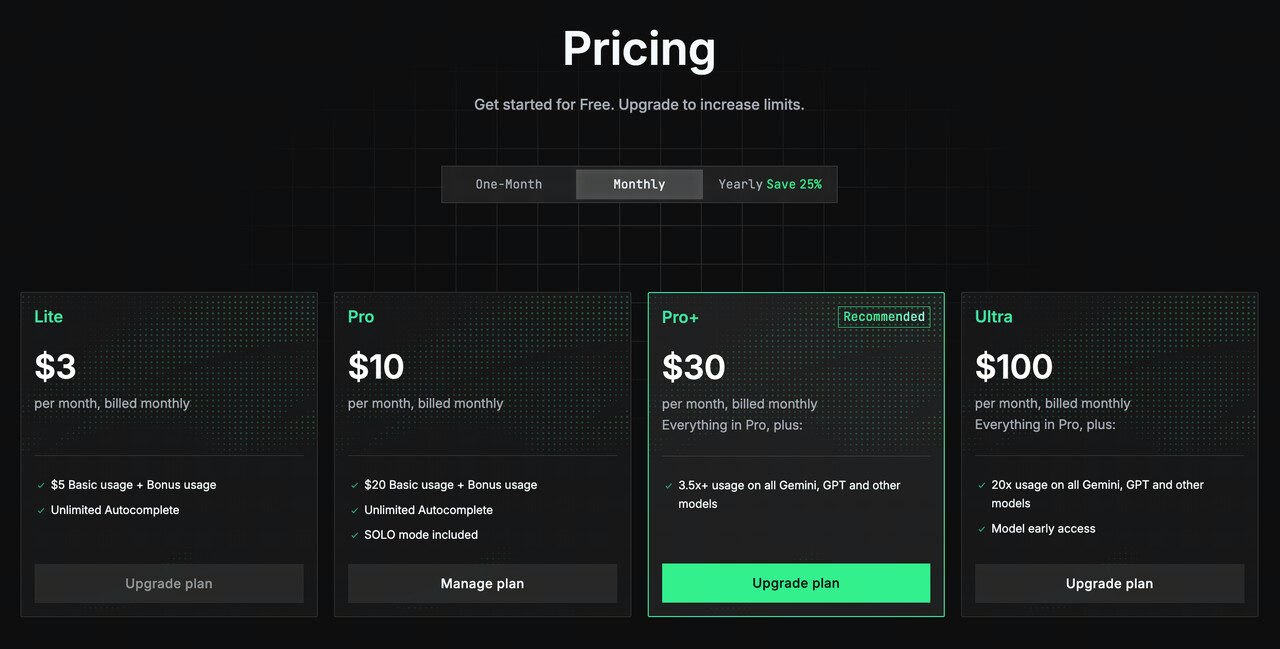This screenshot has width=1280, height=649.
Task: Click the Ultra plan title
Action: (x=994, y=317)
